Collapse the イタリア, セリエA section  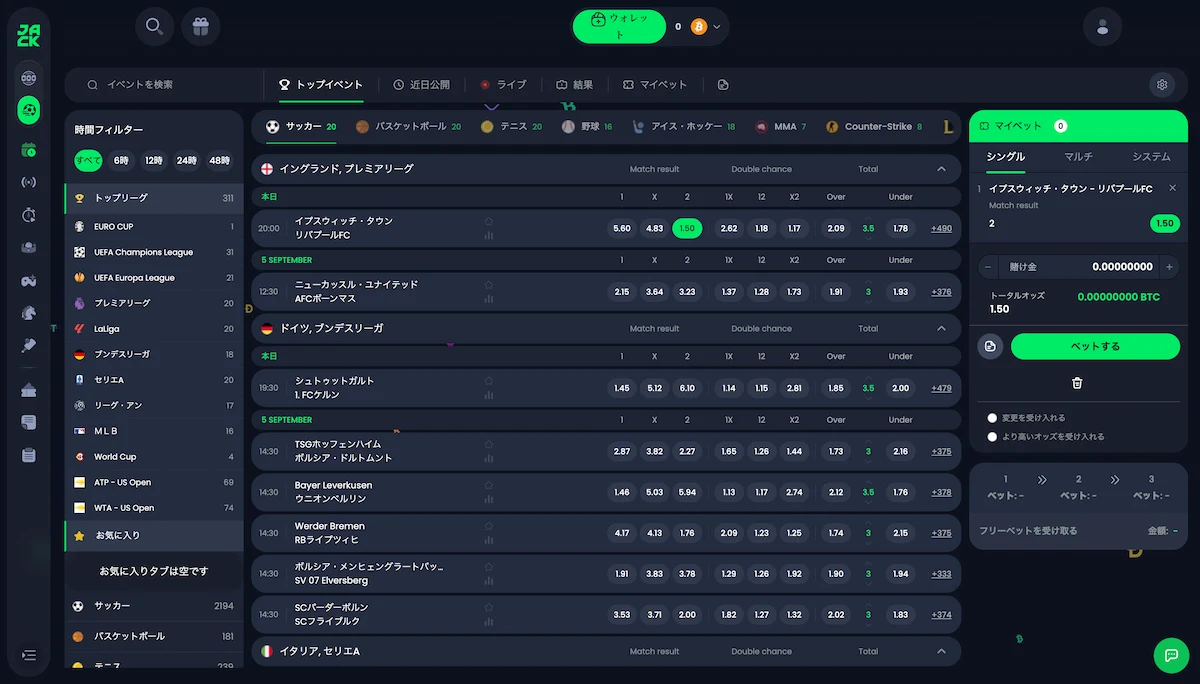[941, 651]
